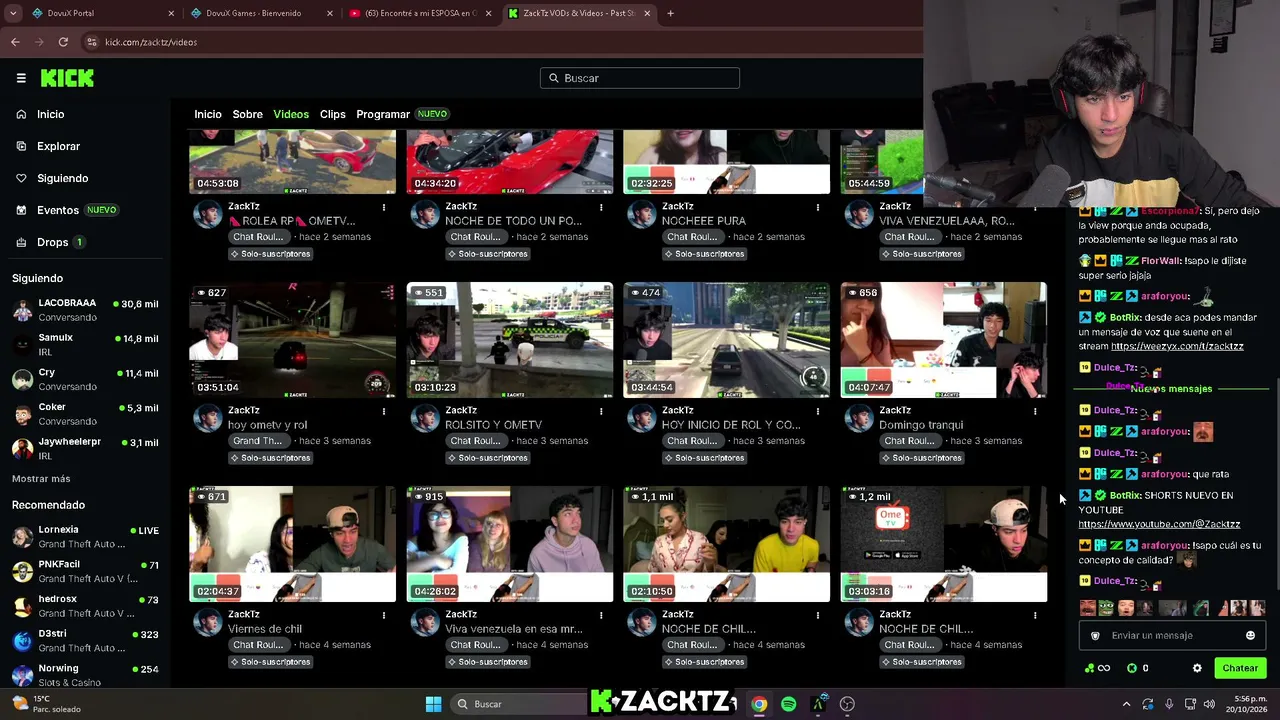Open Explorar in the left sidebar

click(58, 146)
